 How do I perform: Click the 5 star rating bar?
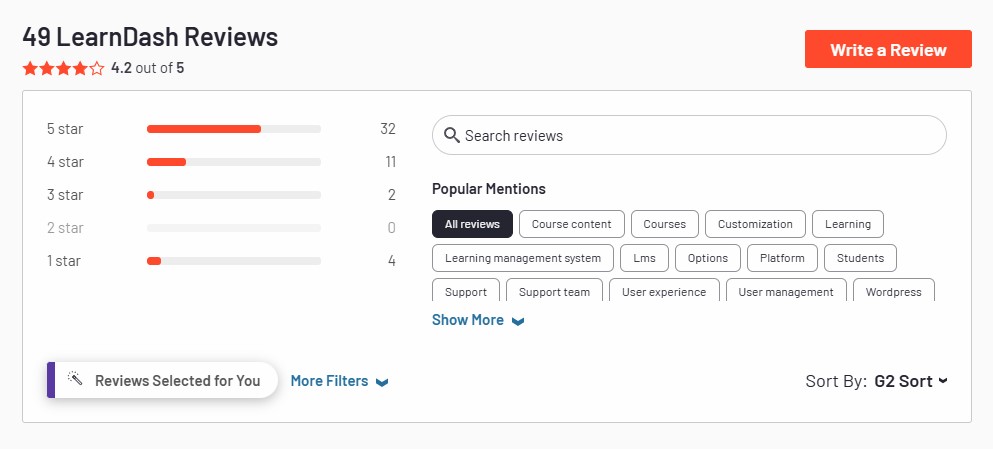pos(234,129)
